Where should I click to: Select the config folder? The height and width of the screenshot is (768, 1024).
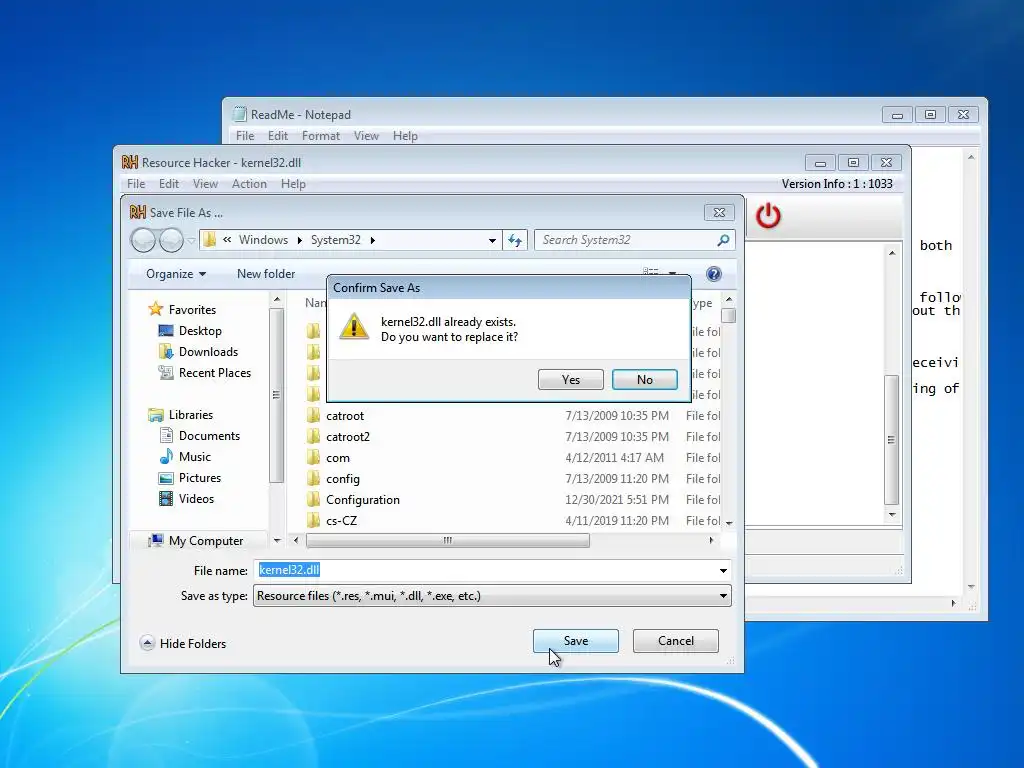tap(343, 479)
